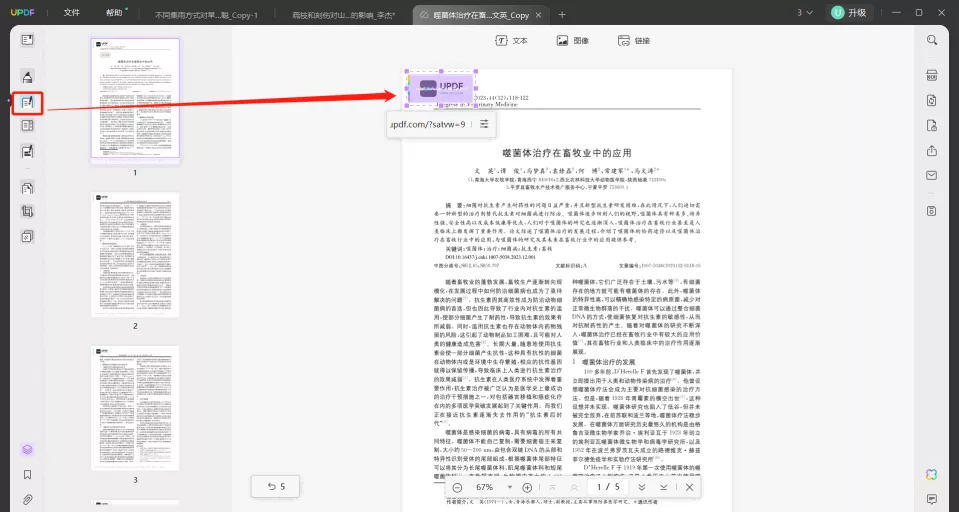Image resolution: width=959 pixels, height=512 pixels.
Task: Choose the 图像 image editing tool
Action: (x=572, y=40)
